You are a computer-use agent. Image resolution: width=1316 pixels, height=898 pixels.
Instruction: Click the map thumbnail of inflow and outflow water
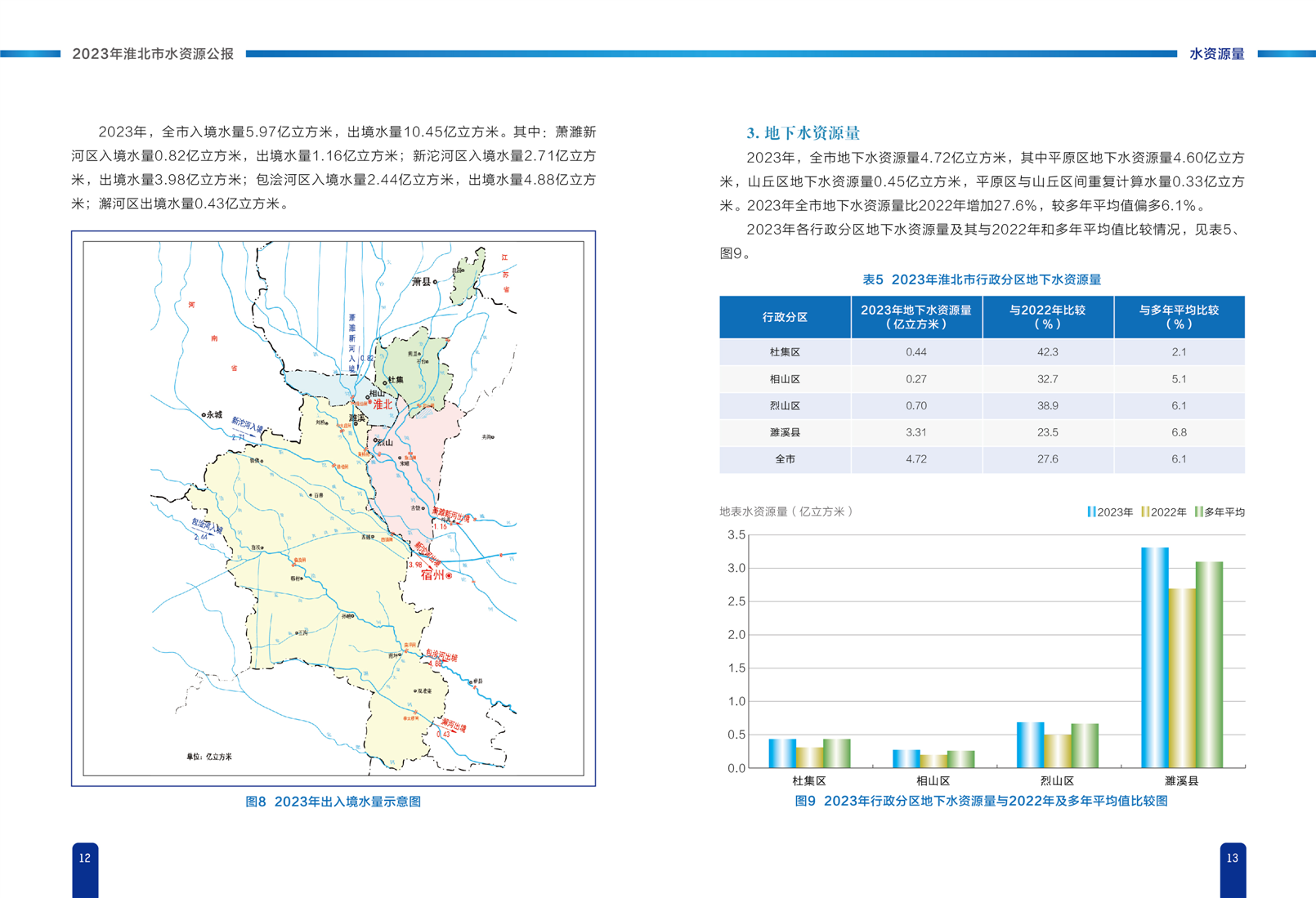333,508
